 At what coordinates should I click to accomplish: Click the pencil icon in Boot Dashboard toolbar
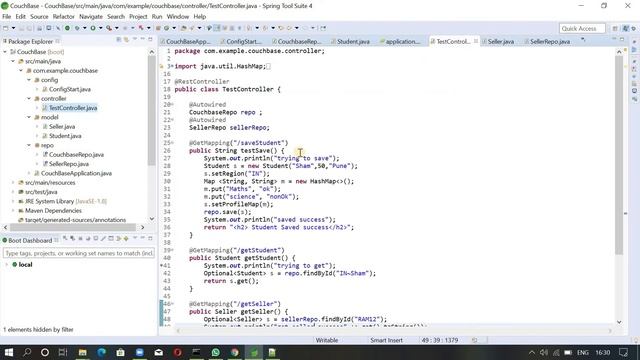click(x=103, y=238)
